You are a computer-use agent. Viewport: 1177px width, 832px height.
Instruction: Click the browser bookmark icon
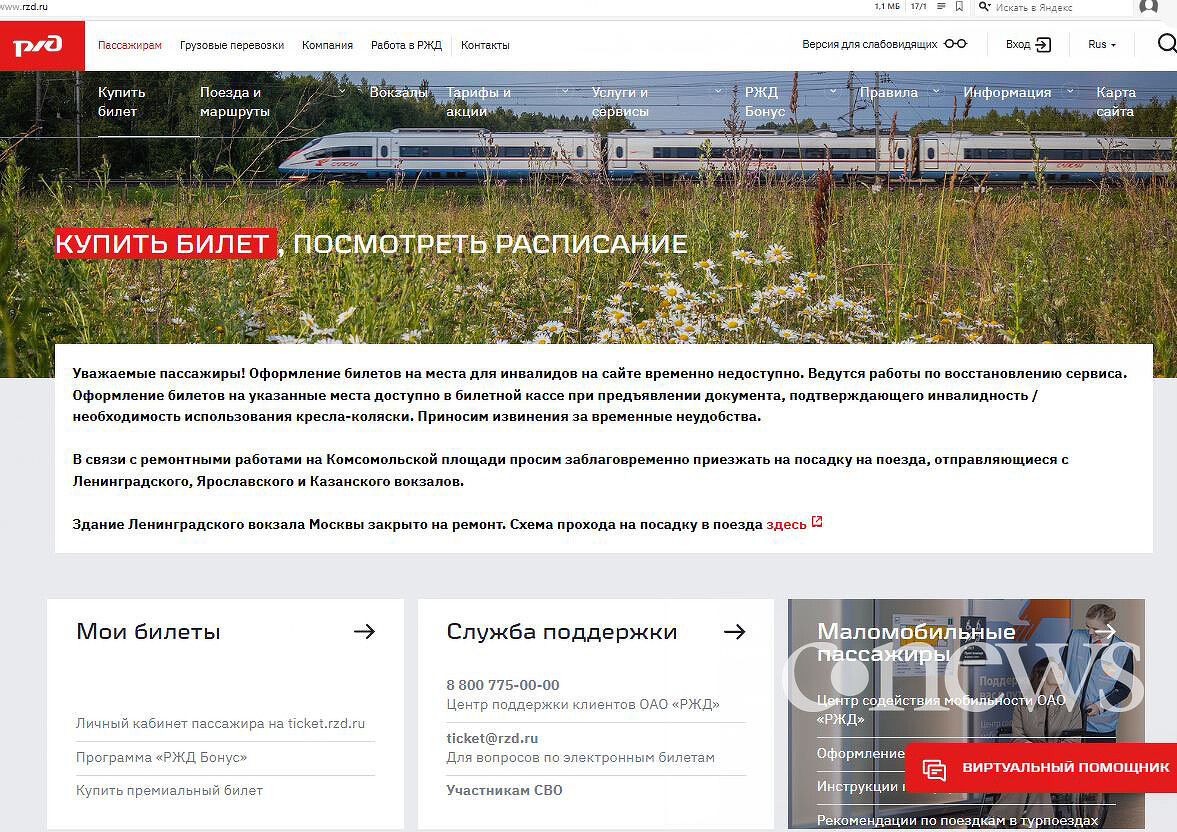[x=959, y=7]
